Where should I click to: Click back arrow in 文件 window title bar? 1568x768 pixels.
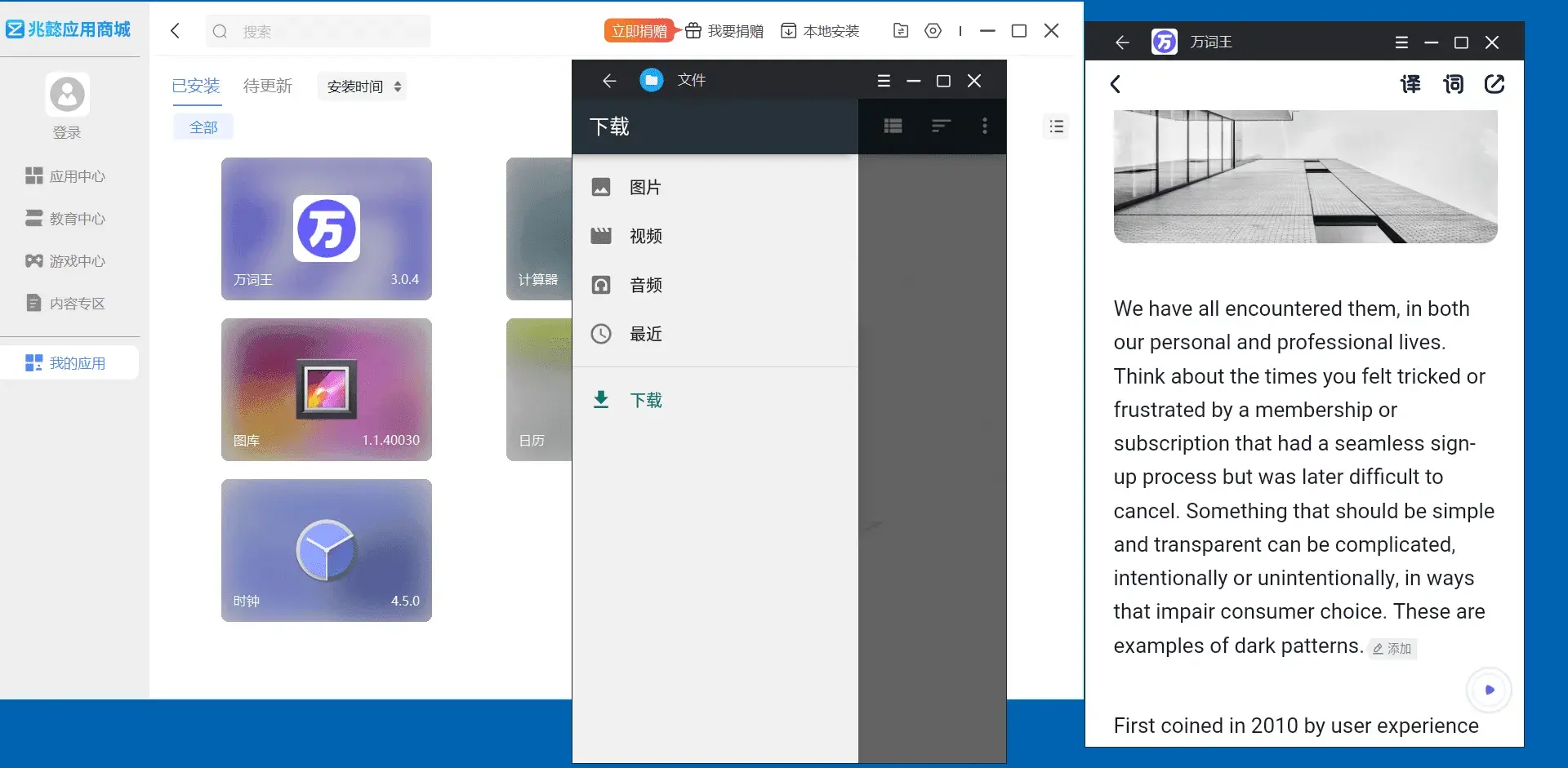pos(609,80)
